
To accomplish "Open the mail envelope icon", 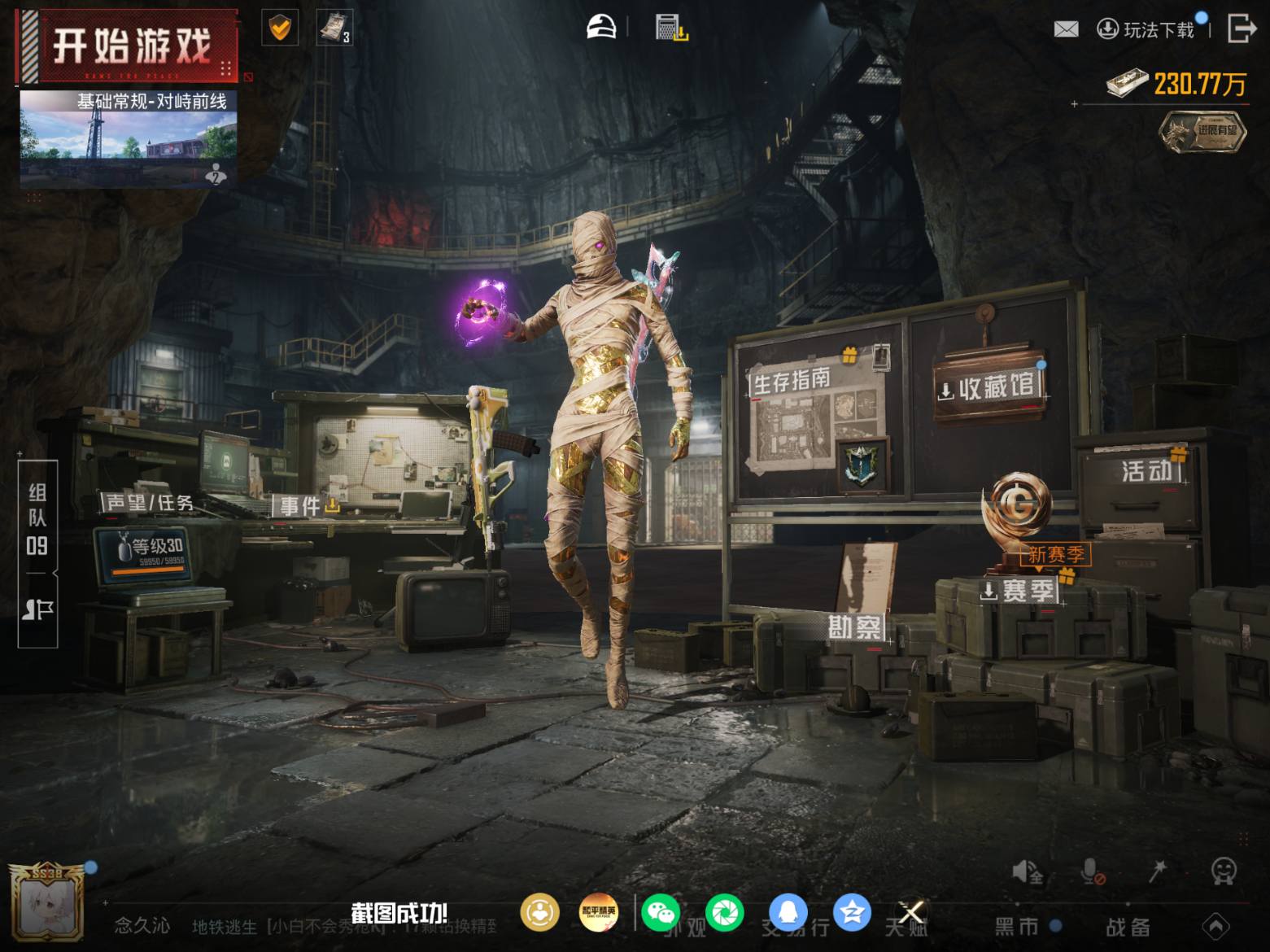I will coord(1066,29).
